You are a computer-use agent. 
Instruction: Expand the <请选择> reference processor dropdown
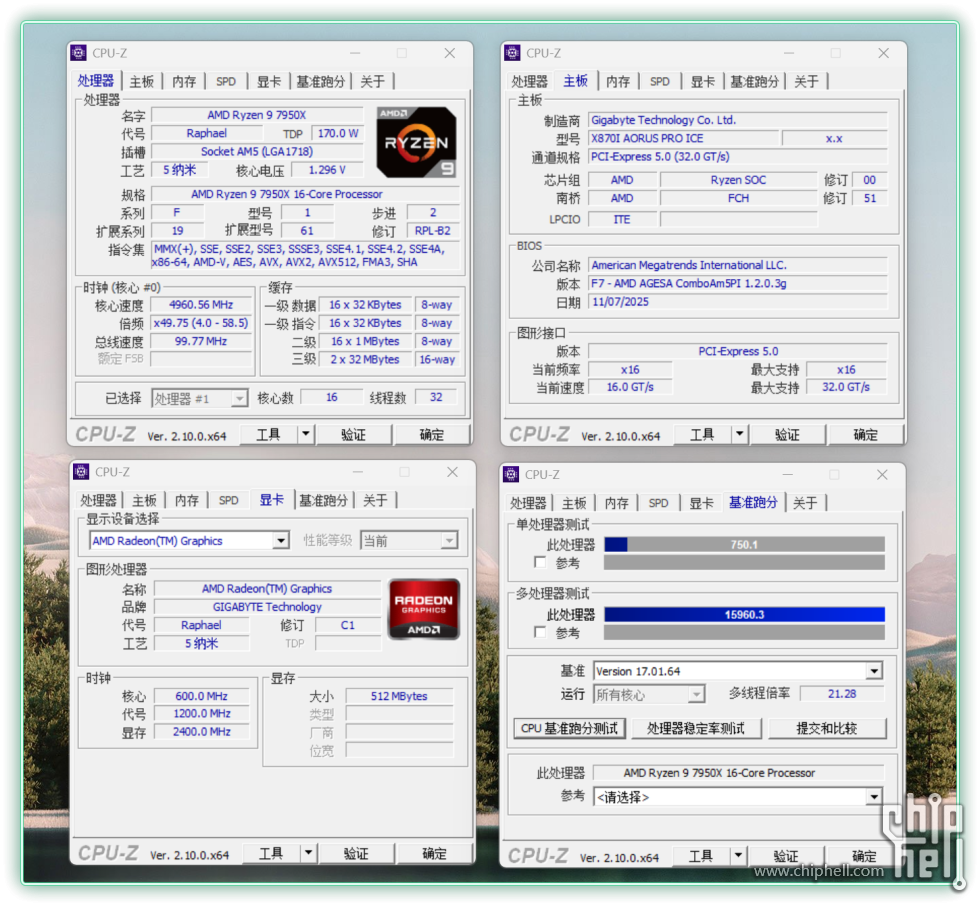(x=874, y=797)
